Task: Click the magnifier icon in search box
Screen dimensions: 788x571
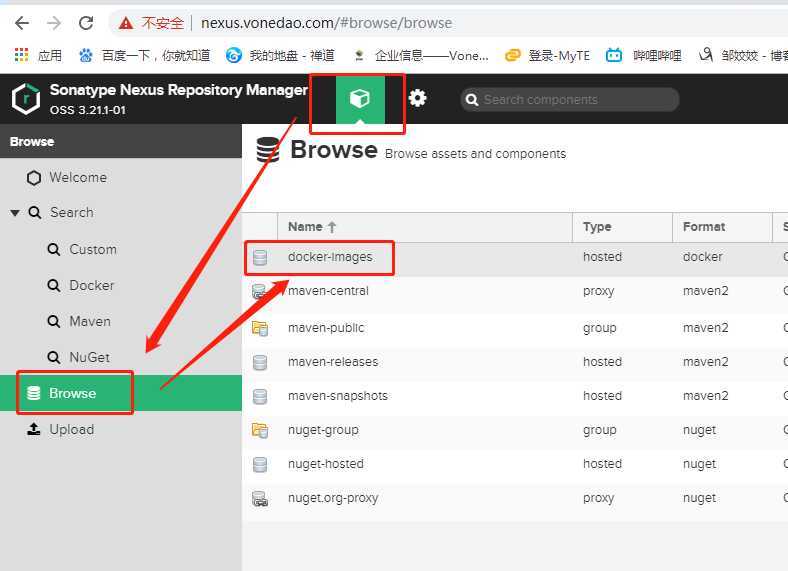Action: [x=471, y=100]
